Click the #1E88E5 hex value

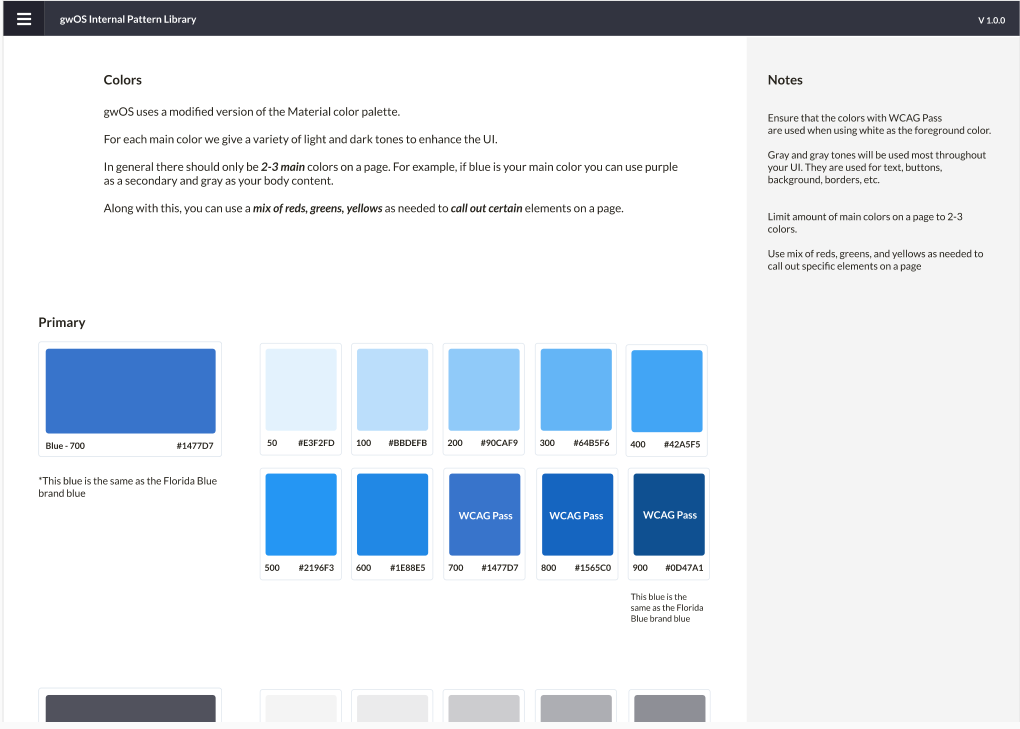click(x=408, y=568)
